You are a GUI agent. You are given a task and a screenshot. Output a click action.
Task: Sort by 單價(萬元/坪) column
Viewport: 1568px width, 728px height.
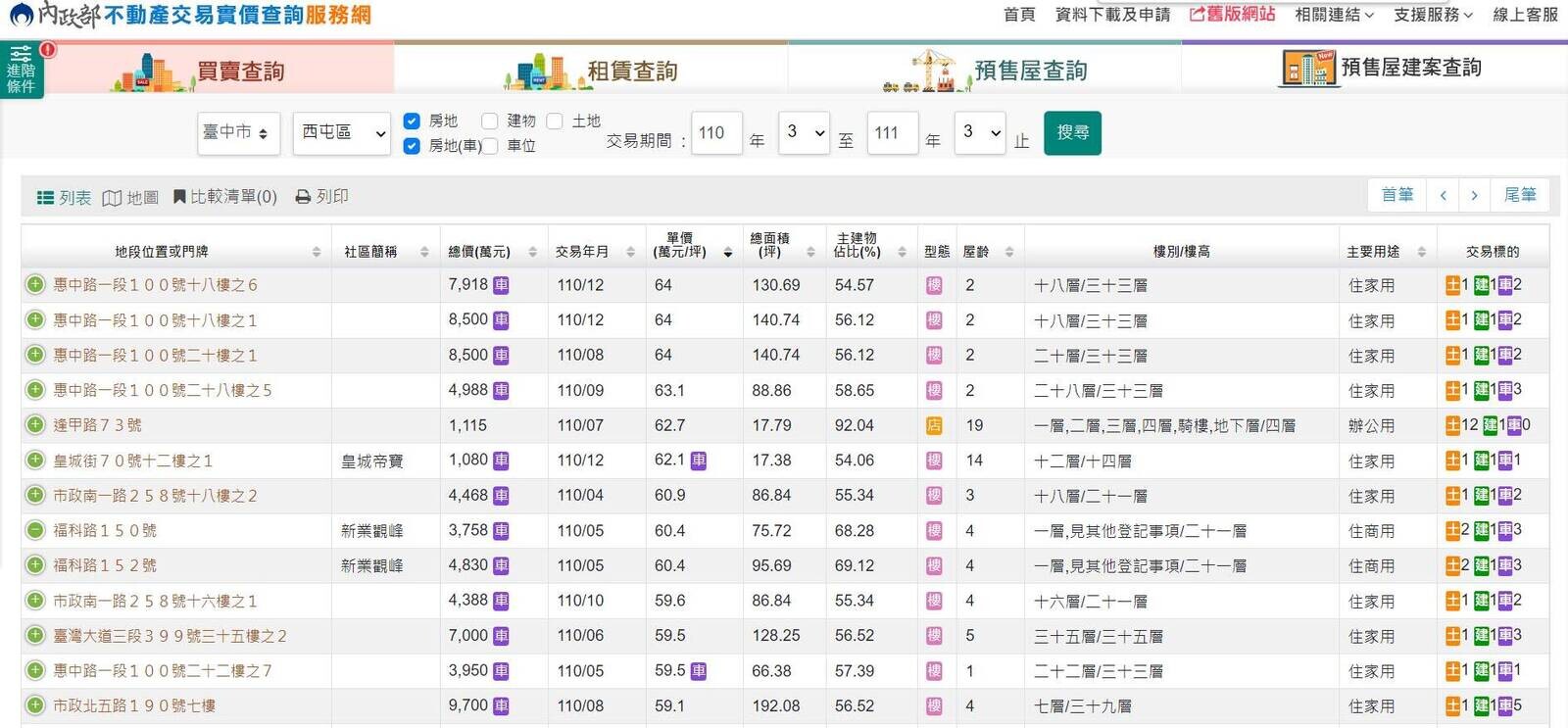[693, 246]
